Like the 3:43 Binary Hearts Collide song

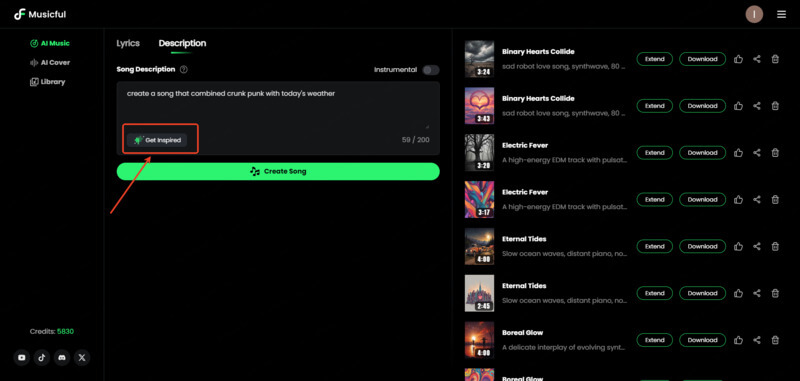point(738,106)
